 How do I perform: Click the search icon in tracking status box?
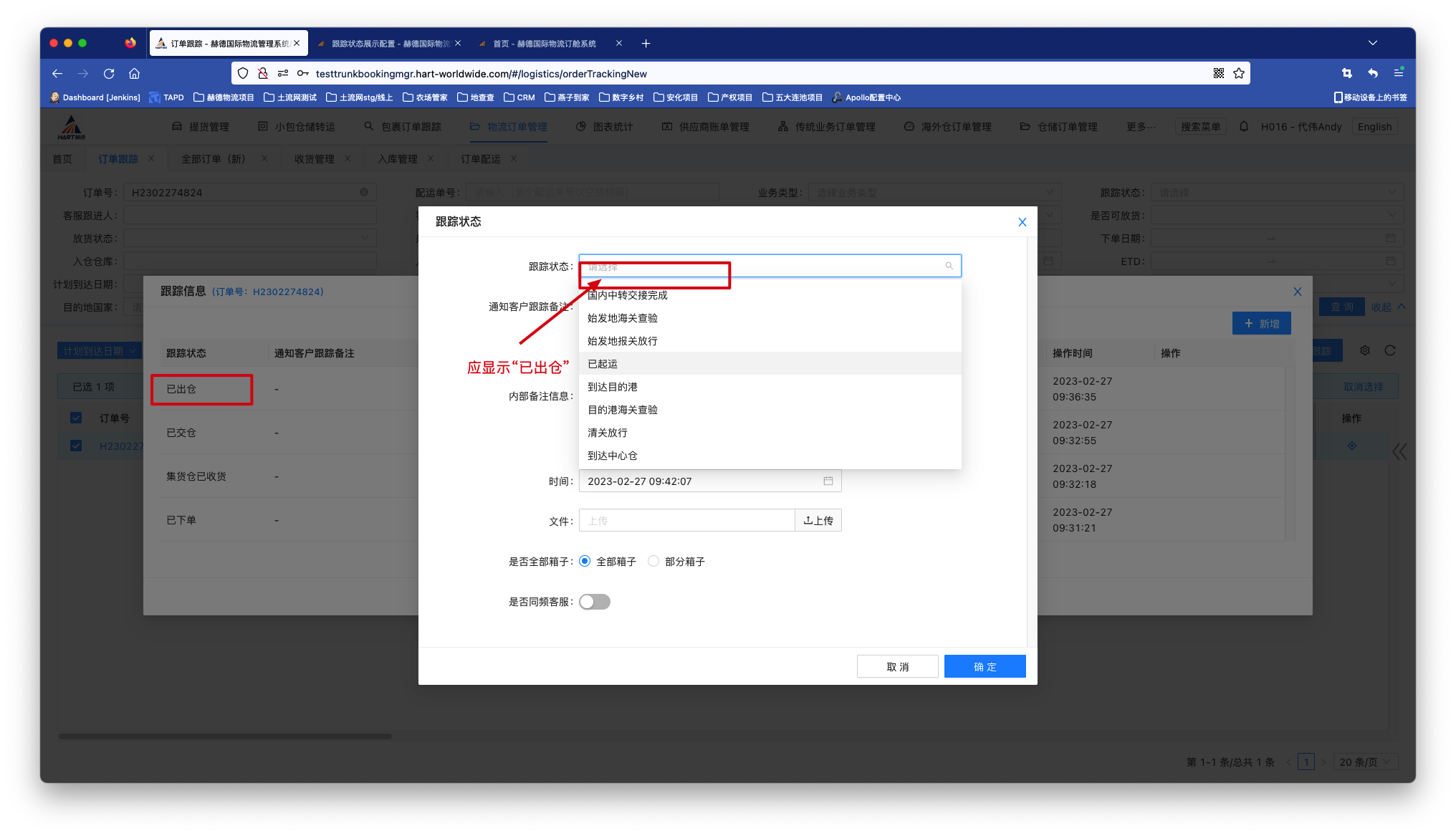click(949, 266)
